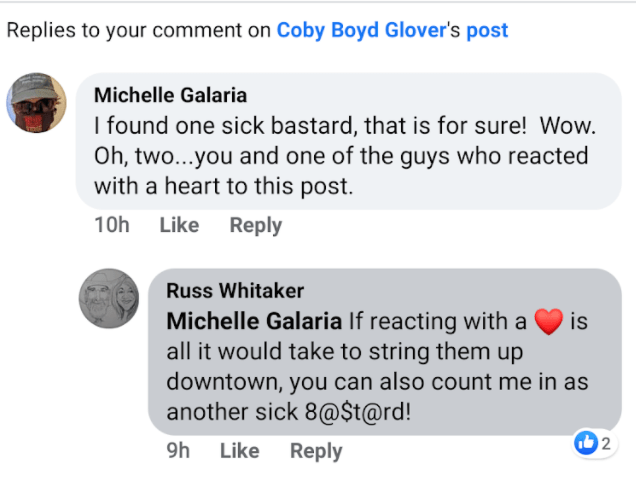Click the red heart emoji in Russ's reply

point(547,322)
